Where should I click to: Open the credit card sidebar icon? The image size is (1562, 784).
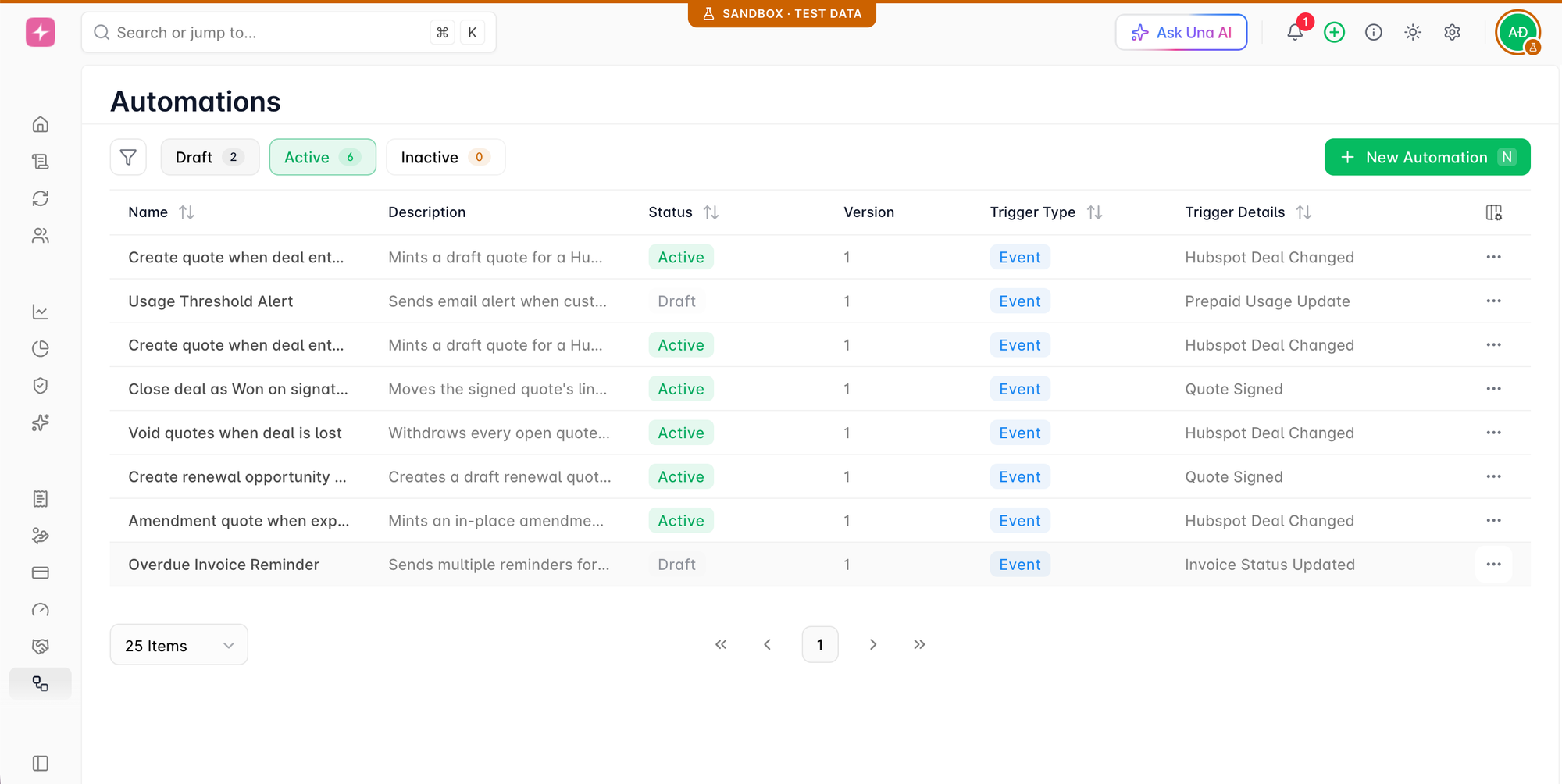pyautogui.click(x=41, y=572)
